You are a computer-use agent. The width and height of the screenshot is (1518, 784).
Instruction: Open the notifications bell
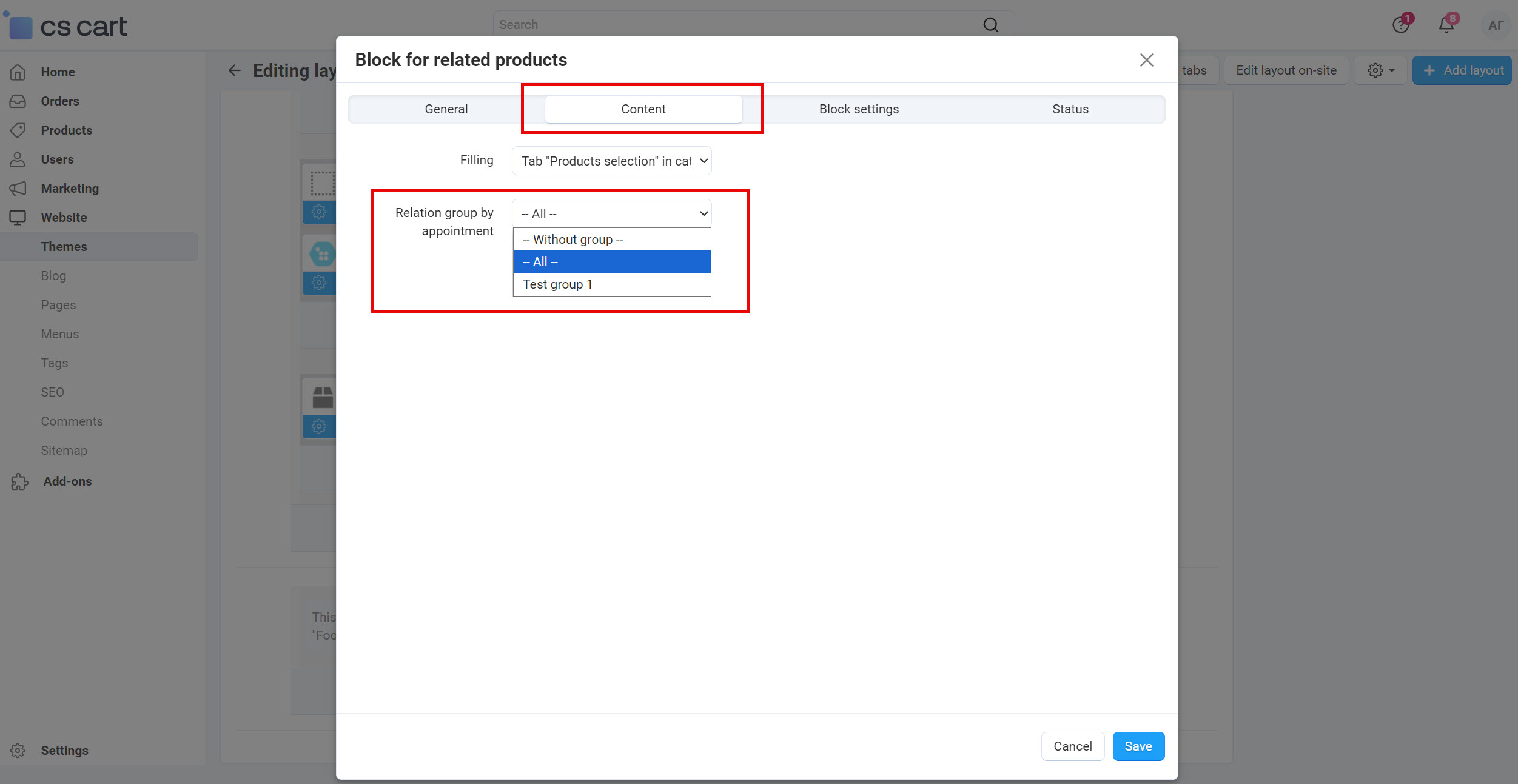tap(1446, 24)
